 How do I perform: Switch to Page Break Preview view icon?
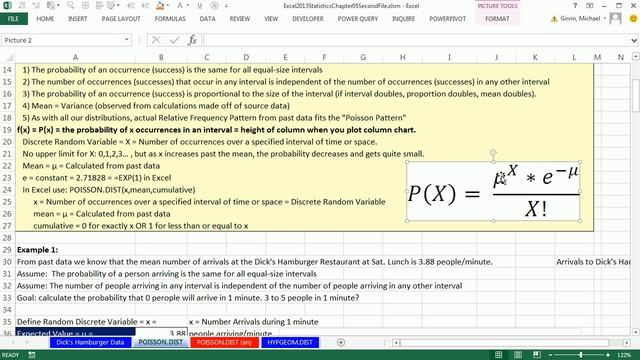coord(537,355)
